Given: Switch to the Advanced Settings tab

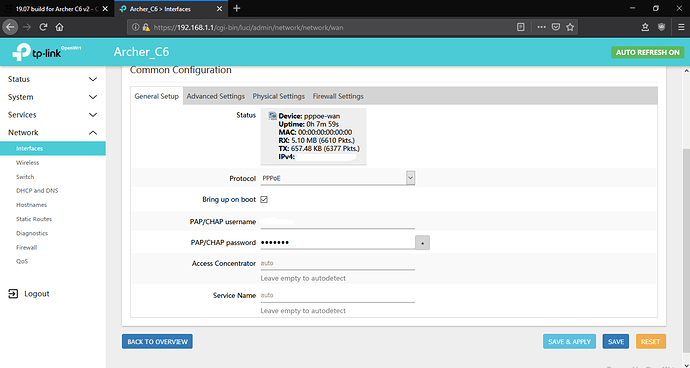Looking at the screenshot, I should (216, 96).
